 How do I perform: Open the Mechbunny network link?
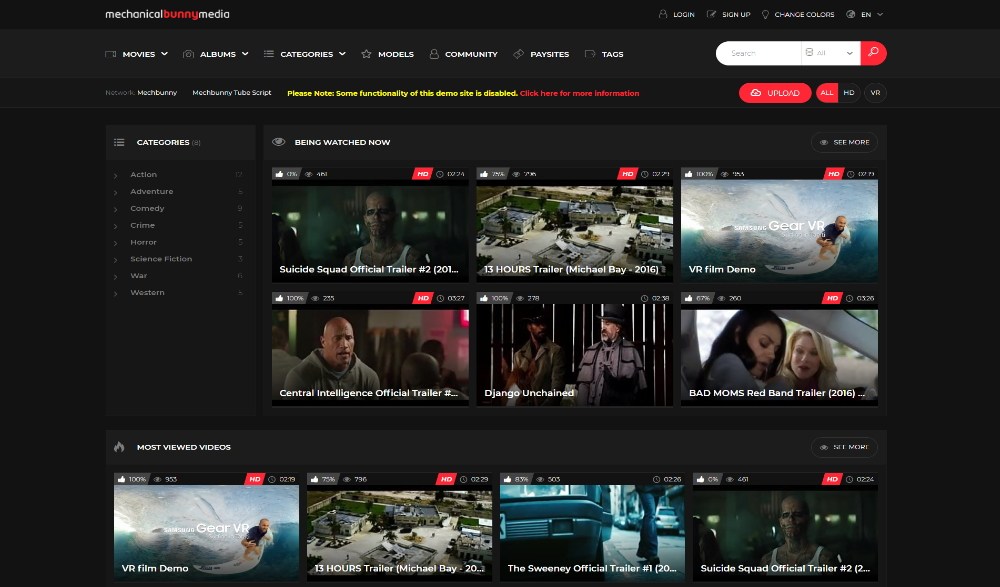coord(157,93)
